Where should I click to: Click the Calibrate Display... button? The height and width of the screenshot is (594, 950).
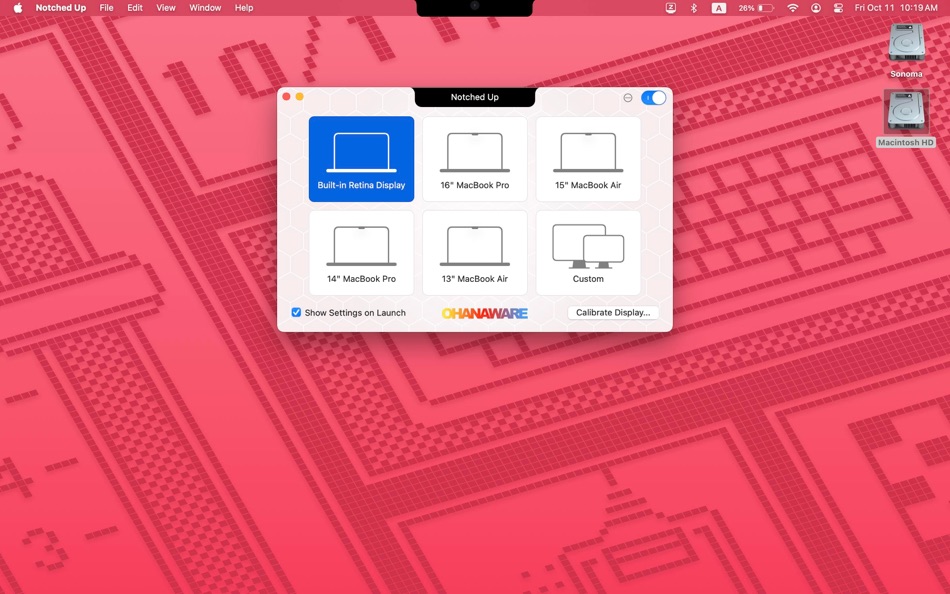click(613, 312)
